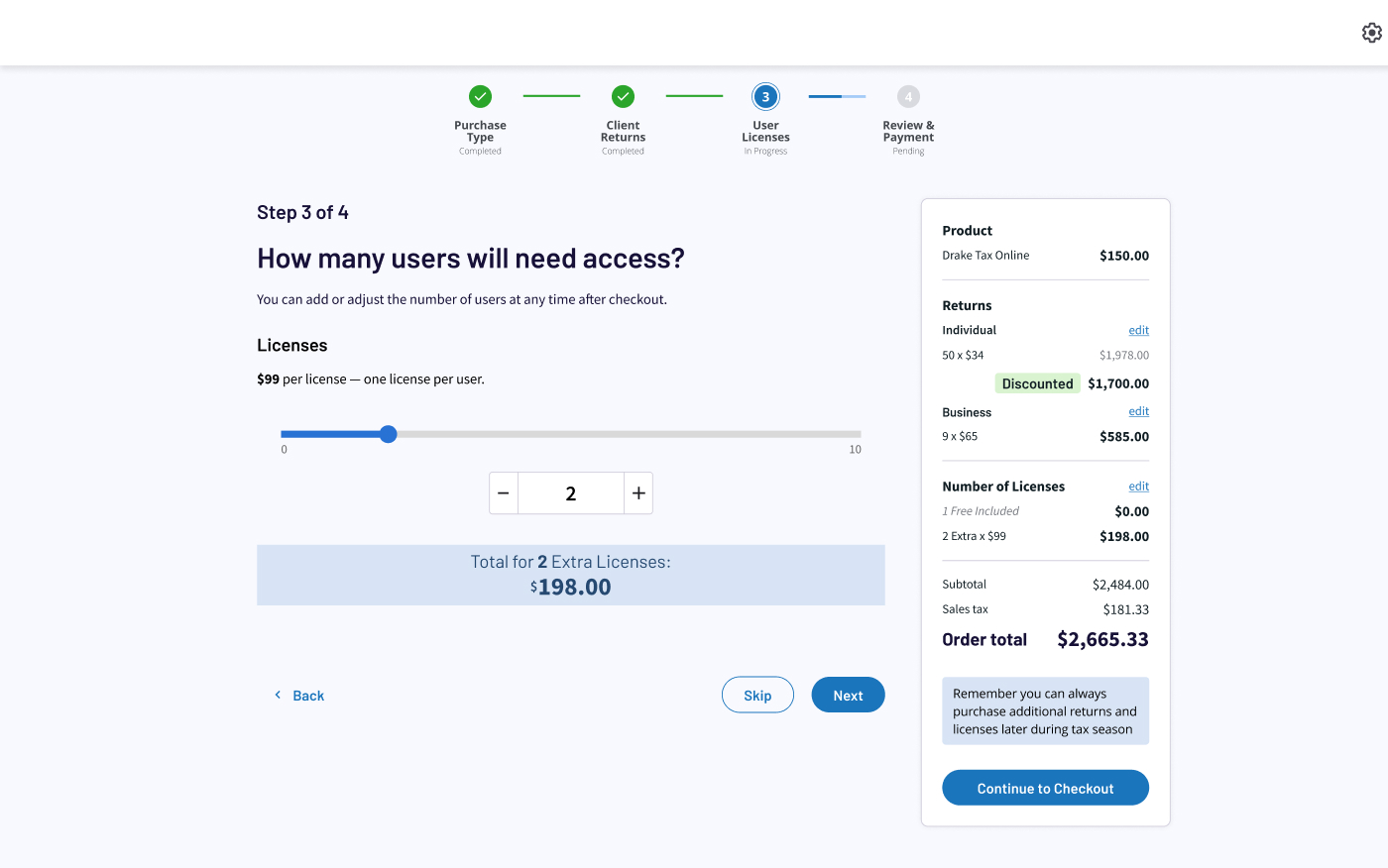Viewport: 1388px width, 868px height.
Task: Edit the Individual returns
Action: tap(1139, 330)
